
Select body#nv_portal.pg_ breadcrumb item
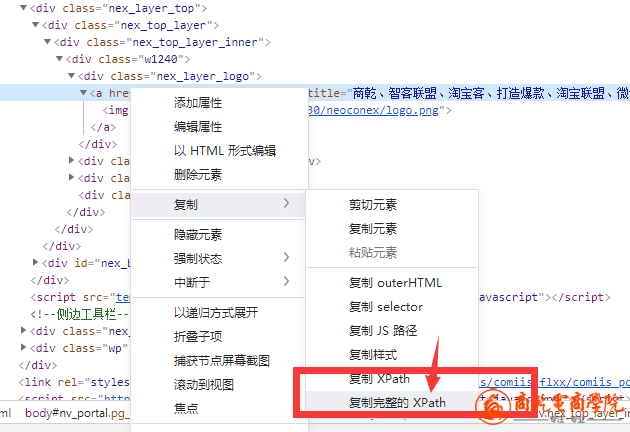tap(77, 413)
